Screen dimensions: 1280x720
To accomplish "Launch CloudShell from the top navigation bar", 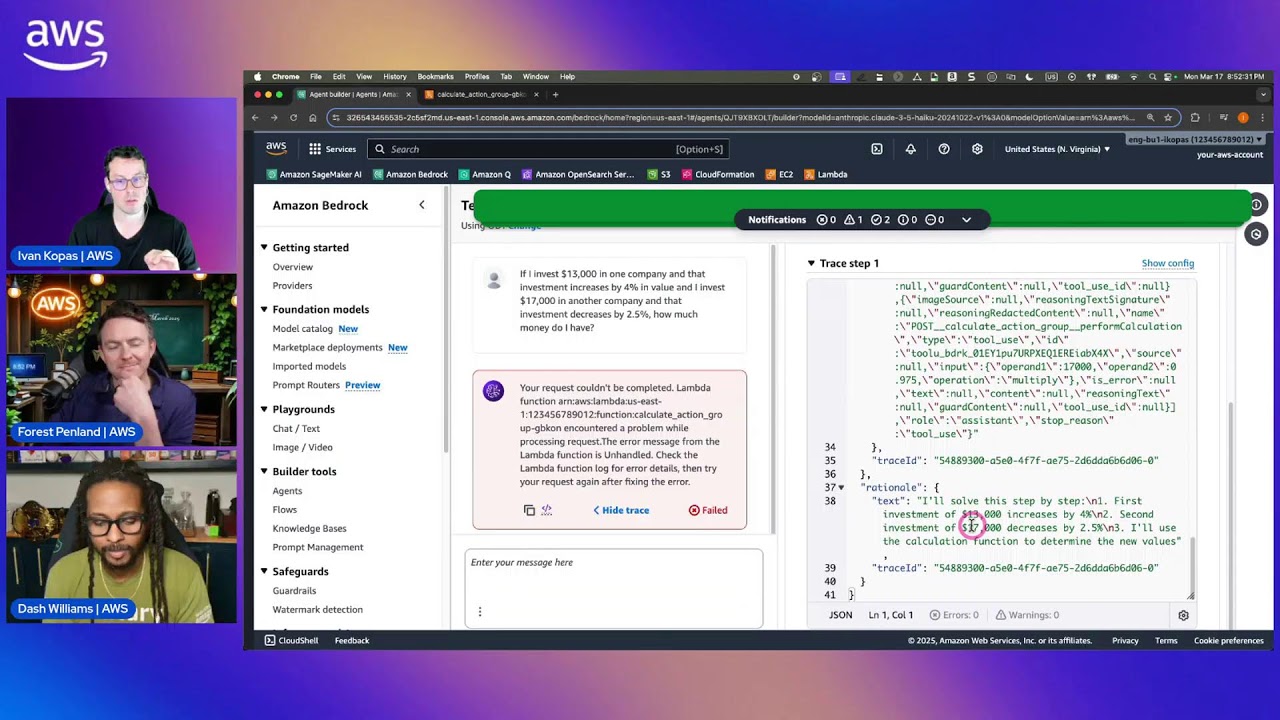I will click(x=877, y=149).
